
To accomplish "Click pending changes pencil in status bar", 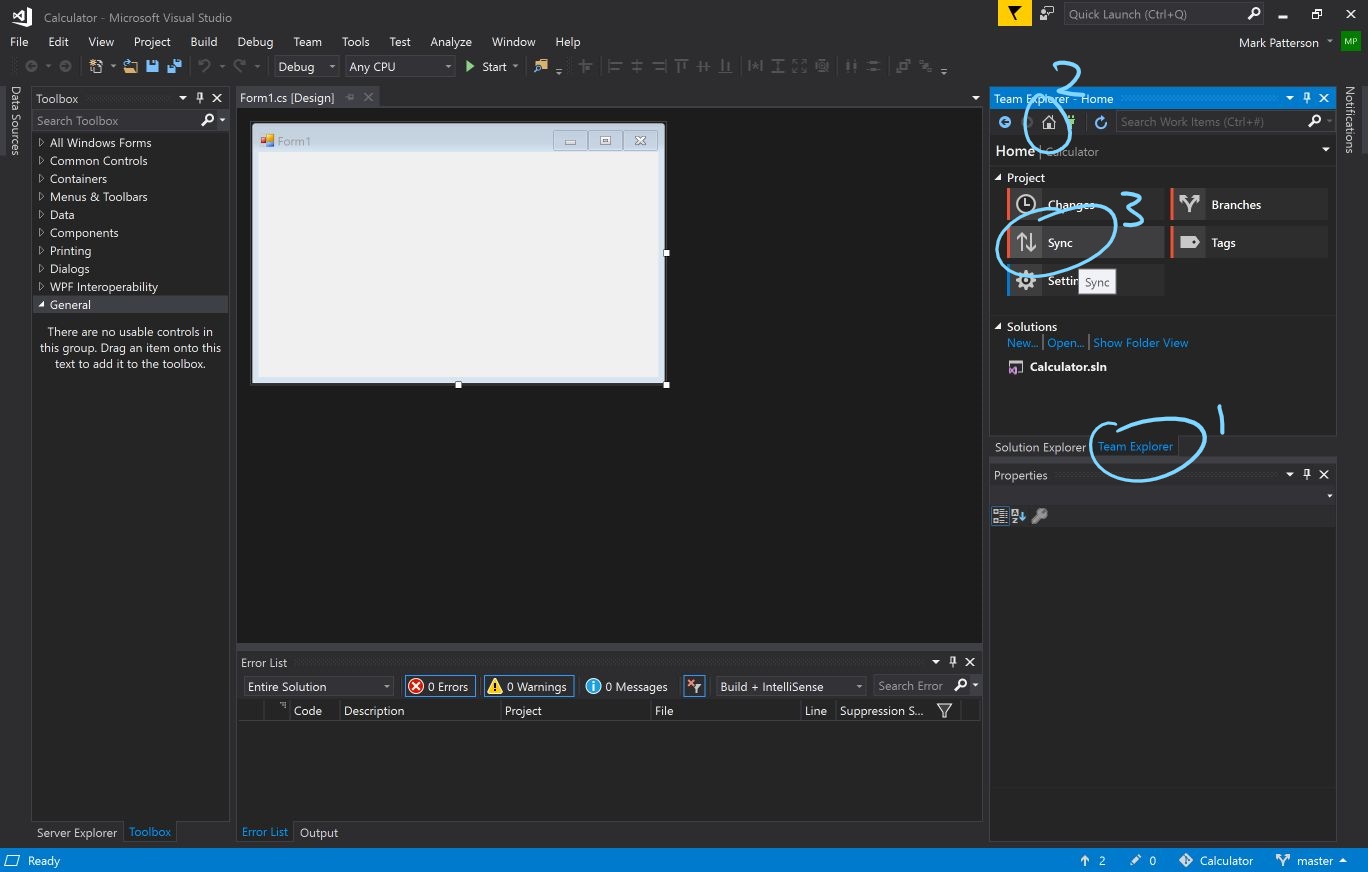I will [1143, 861].
